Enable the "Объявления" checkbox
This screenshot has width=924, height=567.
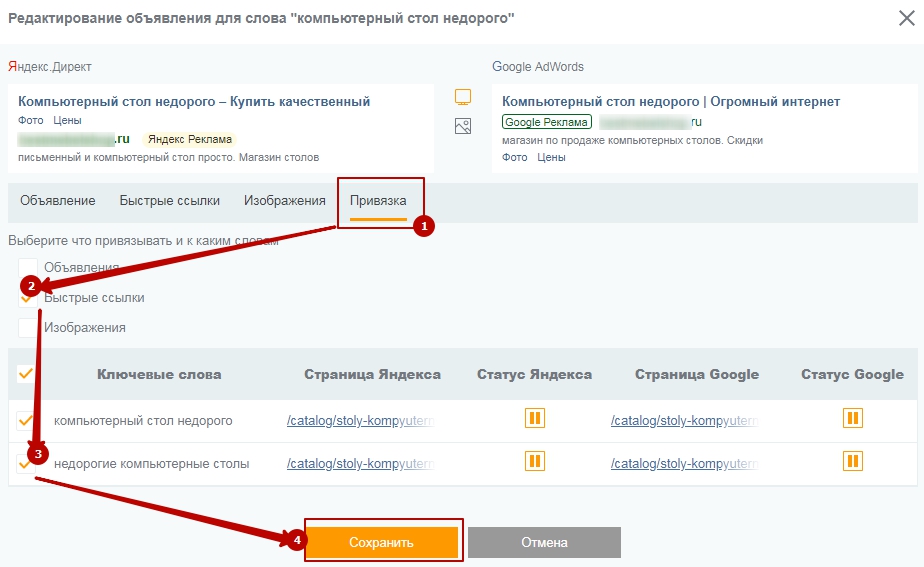(27, 268)
